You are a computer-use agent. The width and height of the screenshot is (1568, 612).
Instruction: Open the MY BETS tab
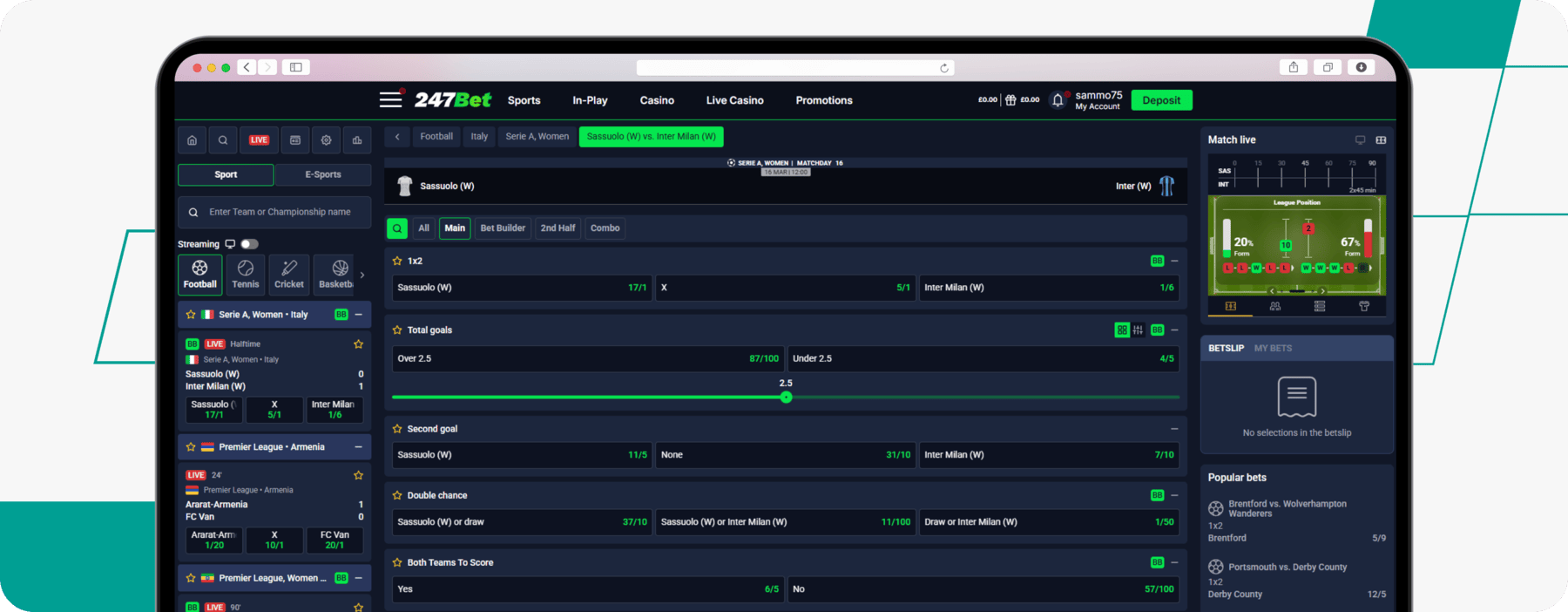click(x=1273, y=348)
